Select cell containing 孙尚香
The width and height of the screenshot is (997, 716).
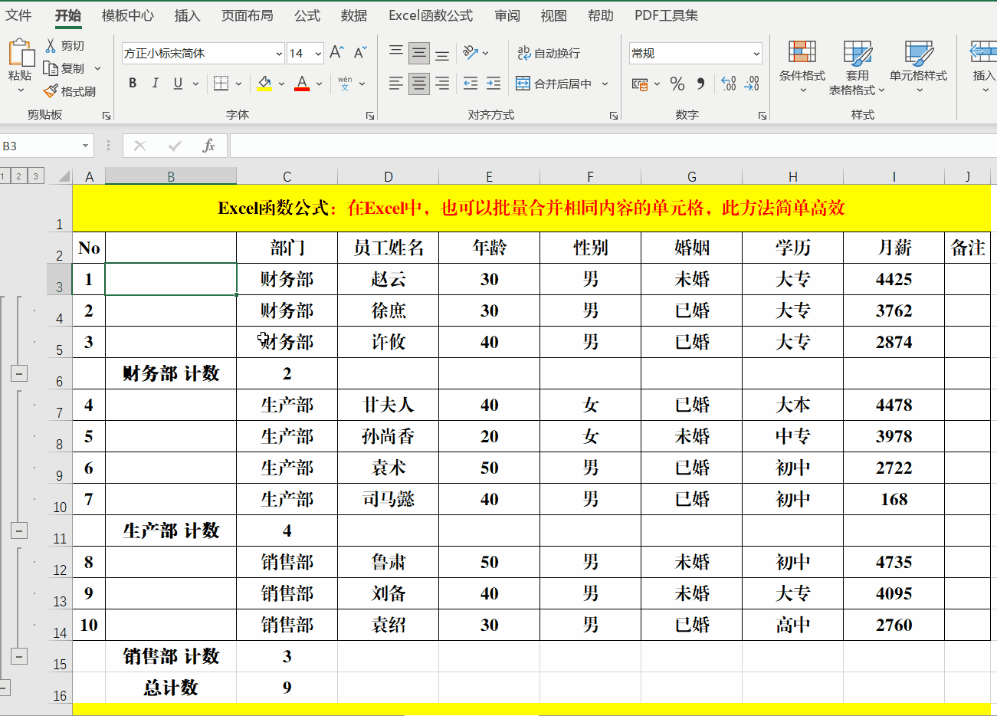(x=388, y=436)
